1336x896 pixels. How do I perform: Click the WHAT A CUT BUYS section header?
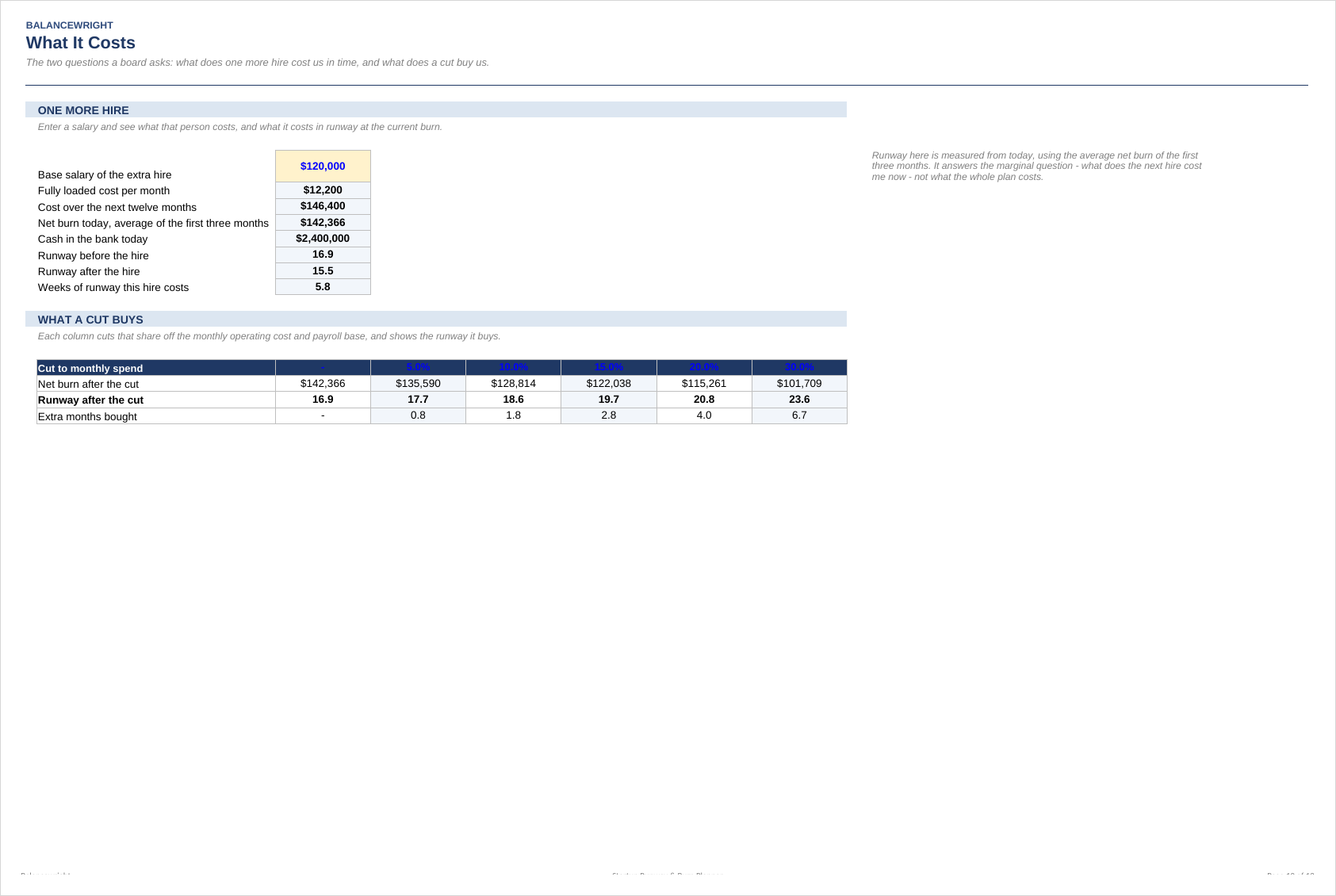(x=436, y=320)
